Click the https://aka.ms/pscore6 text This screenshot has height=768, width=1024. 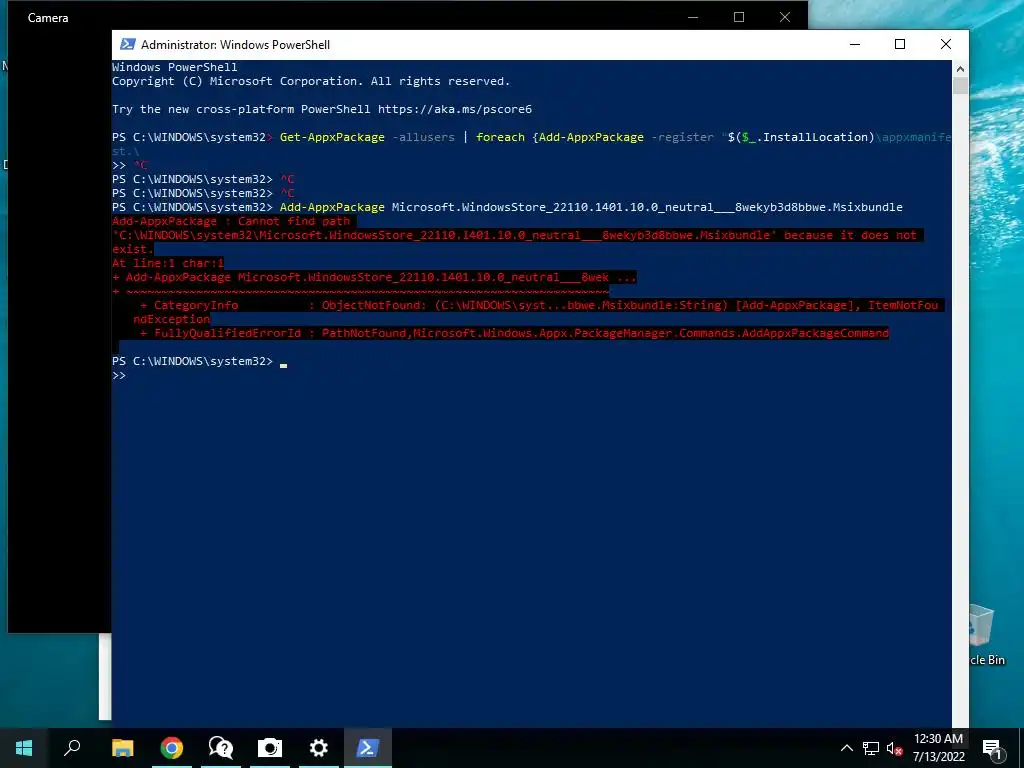click(x=455, y=109)
